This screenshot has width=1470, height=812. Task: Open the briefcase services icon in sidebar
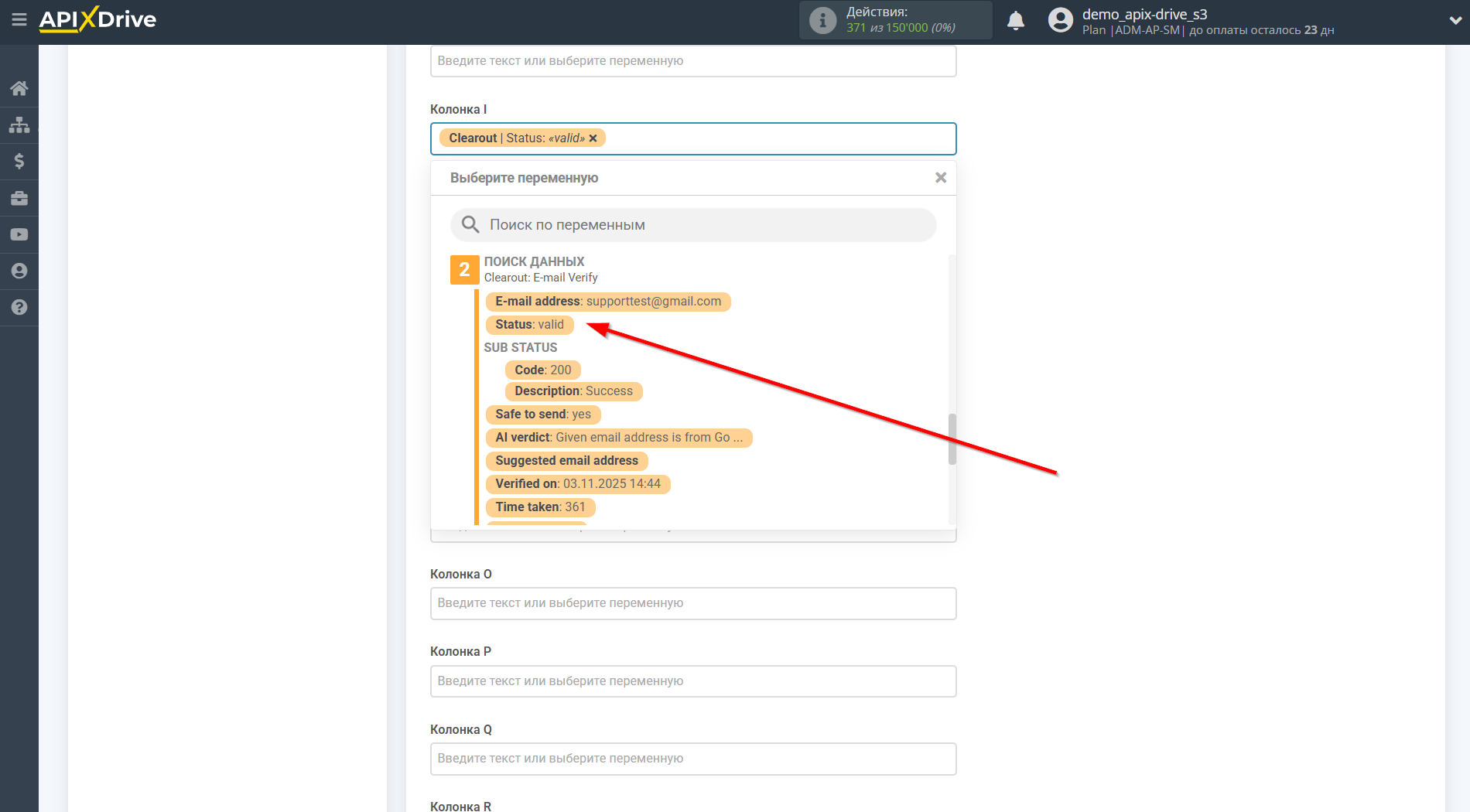(19, 198)
